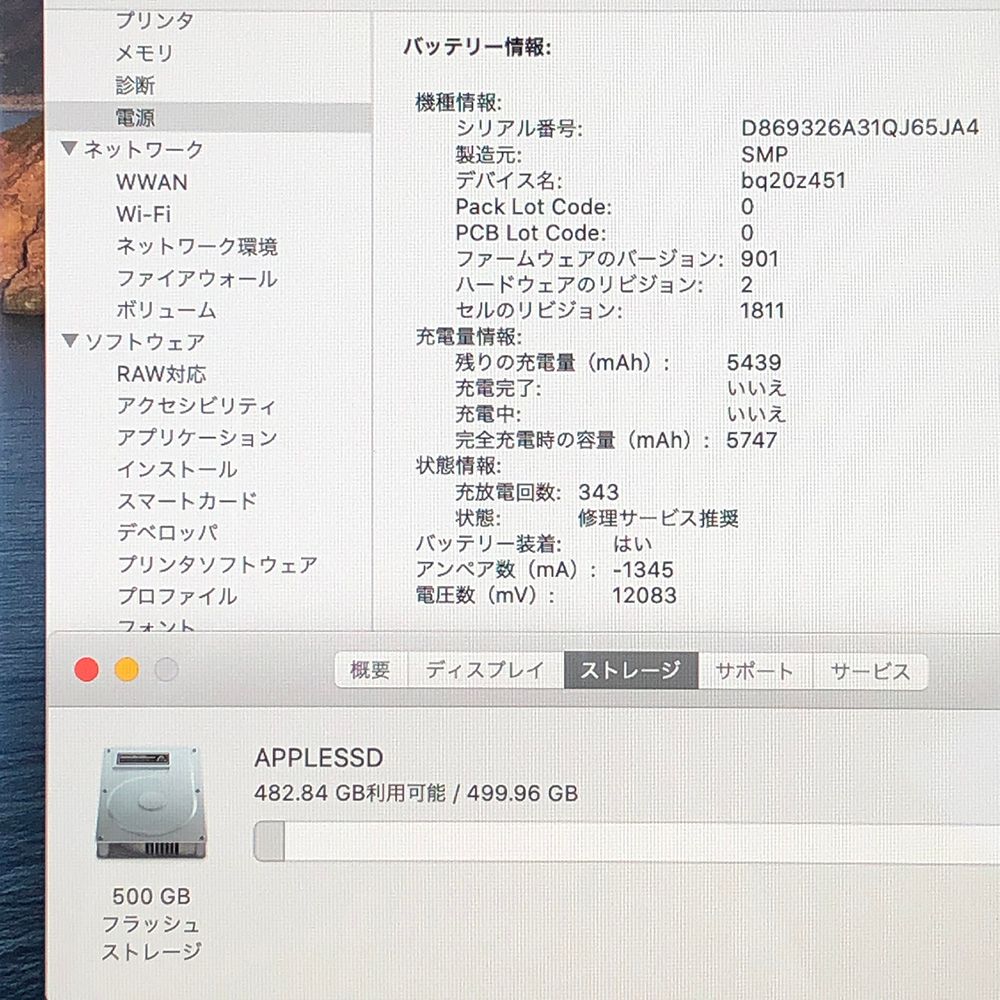Select the ネットワーク category row
The height and width of the screenshot is (1000, 1000).
pyautogui.click(x=144, y=149)
